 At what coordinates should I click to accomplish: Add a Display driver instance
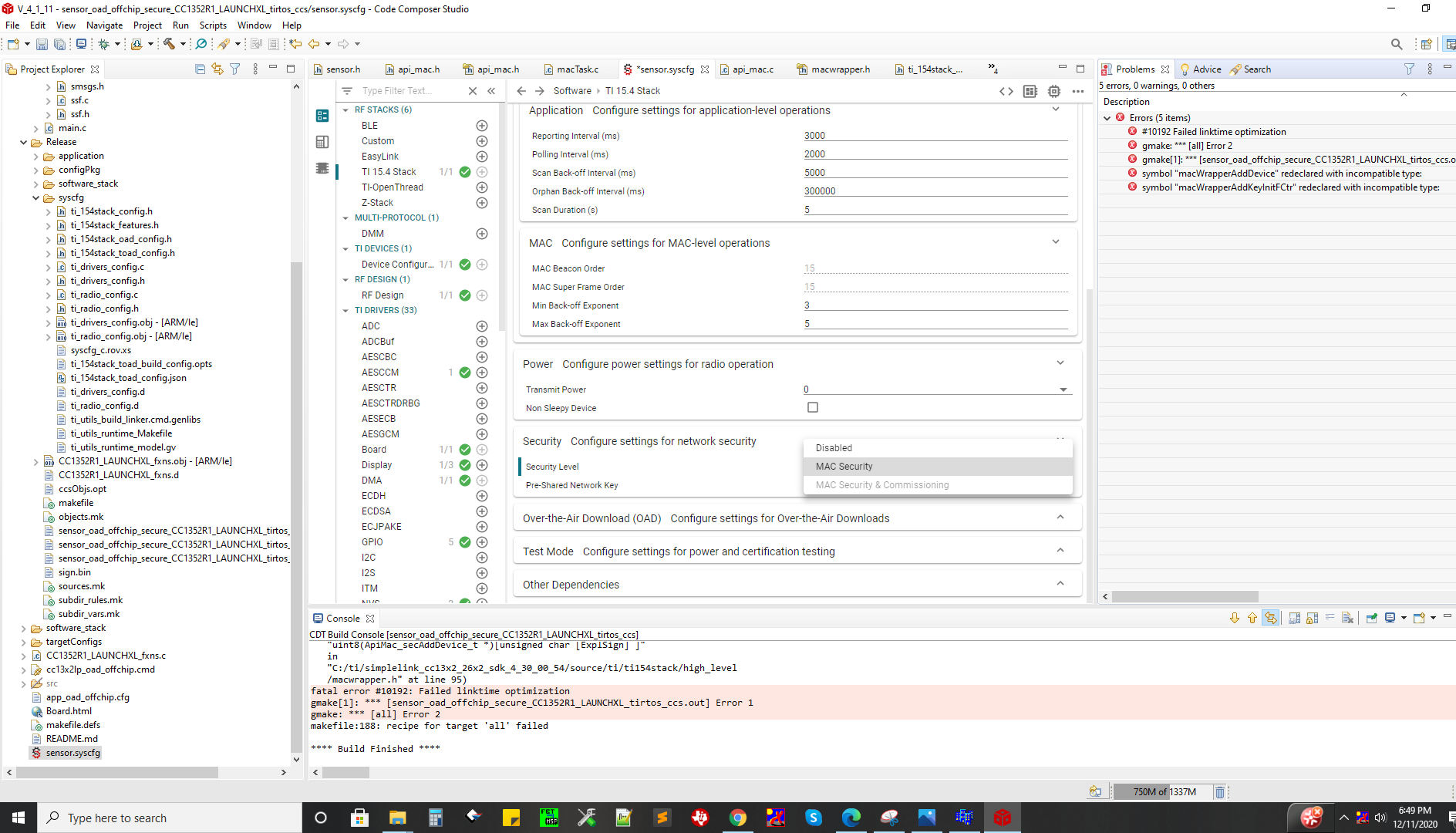click(x=482, y=465)
